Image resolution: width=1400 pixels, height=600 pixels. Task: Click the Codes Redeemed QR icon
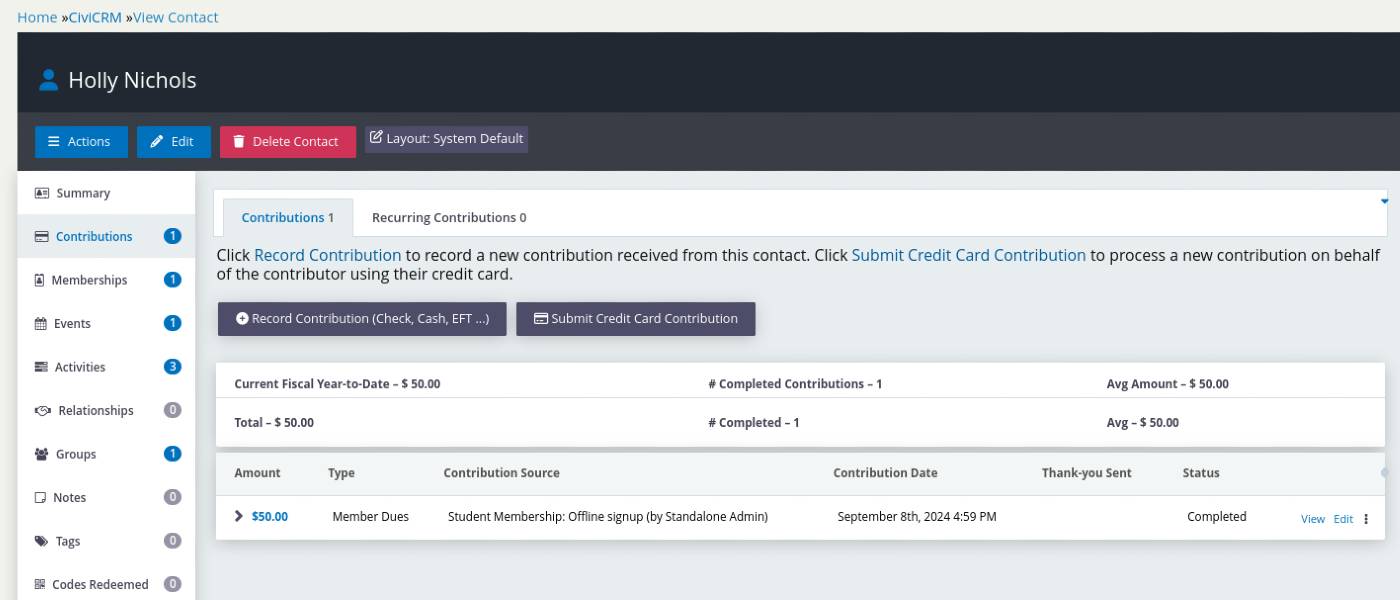coord(39,584)
